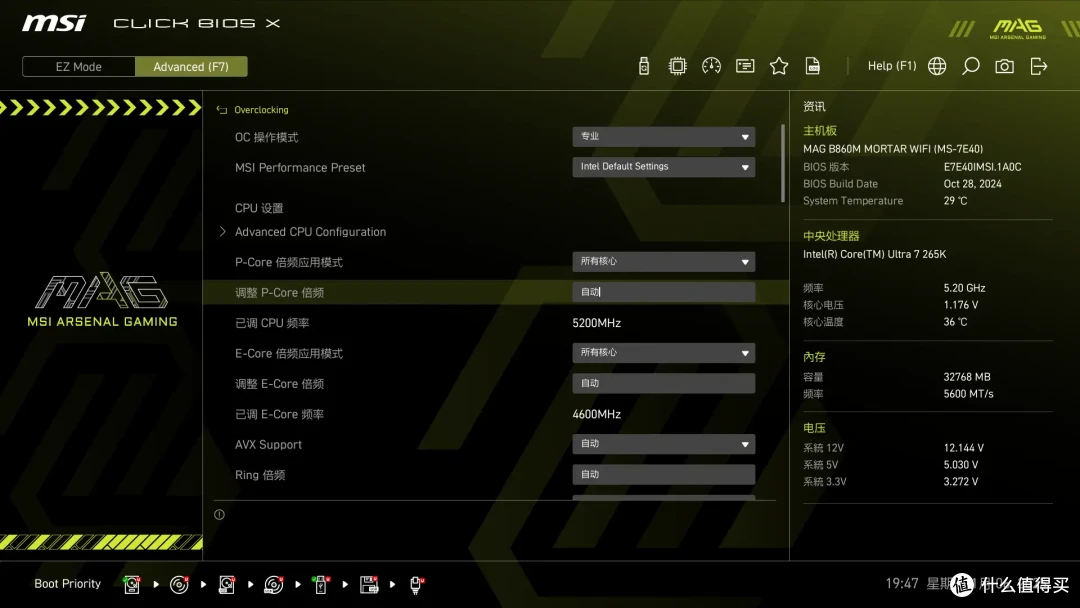Click the 19:47 clock in the footer

click(902, 584)
